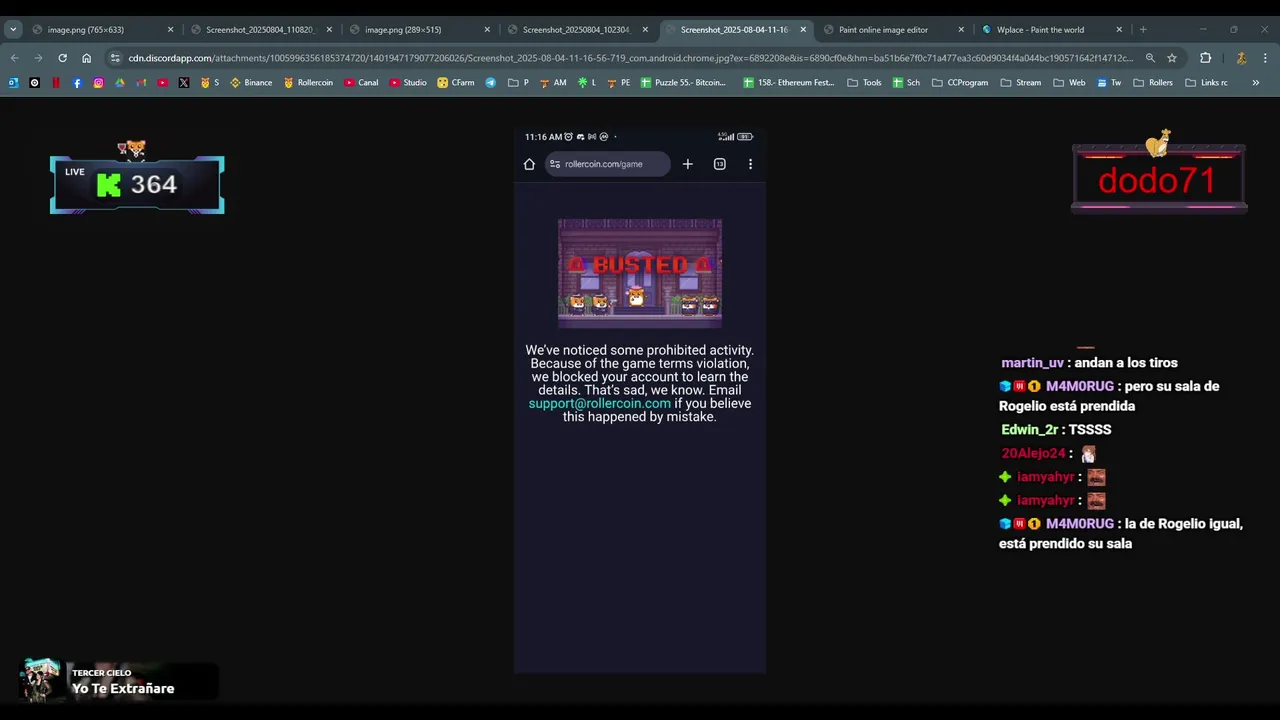Open the Puzzle 55.- Bitcoin bookmark
1280x720 pixels.
pos(683,83)
